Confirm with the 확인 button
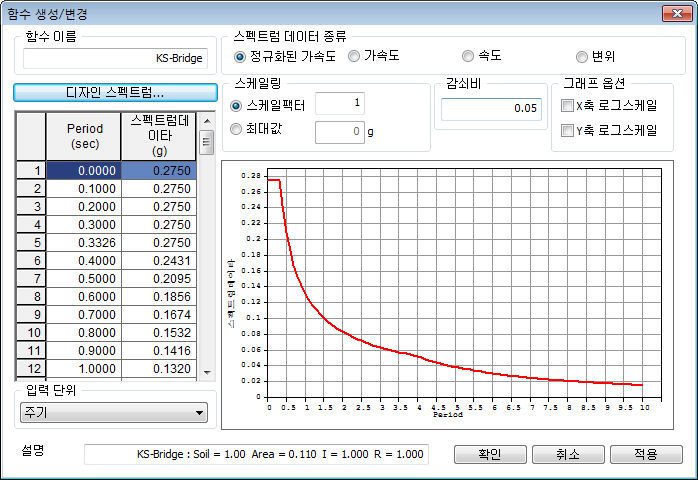The image size is (698, 480). coord(490,454)
